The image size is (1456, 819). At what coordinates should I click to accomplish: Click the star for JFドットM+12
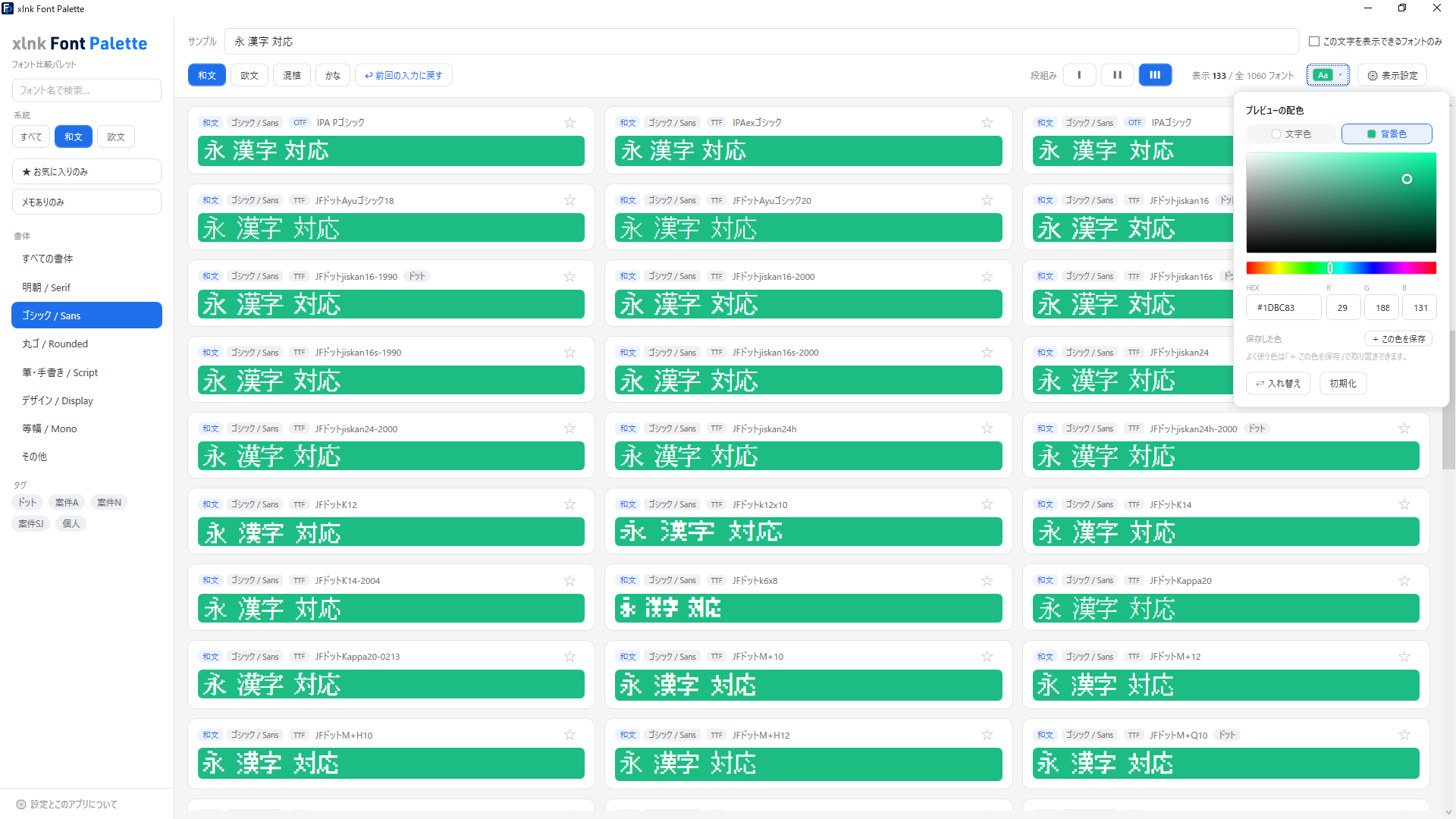[x=1404, y=657]
